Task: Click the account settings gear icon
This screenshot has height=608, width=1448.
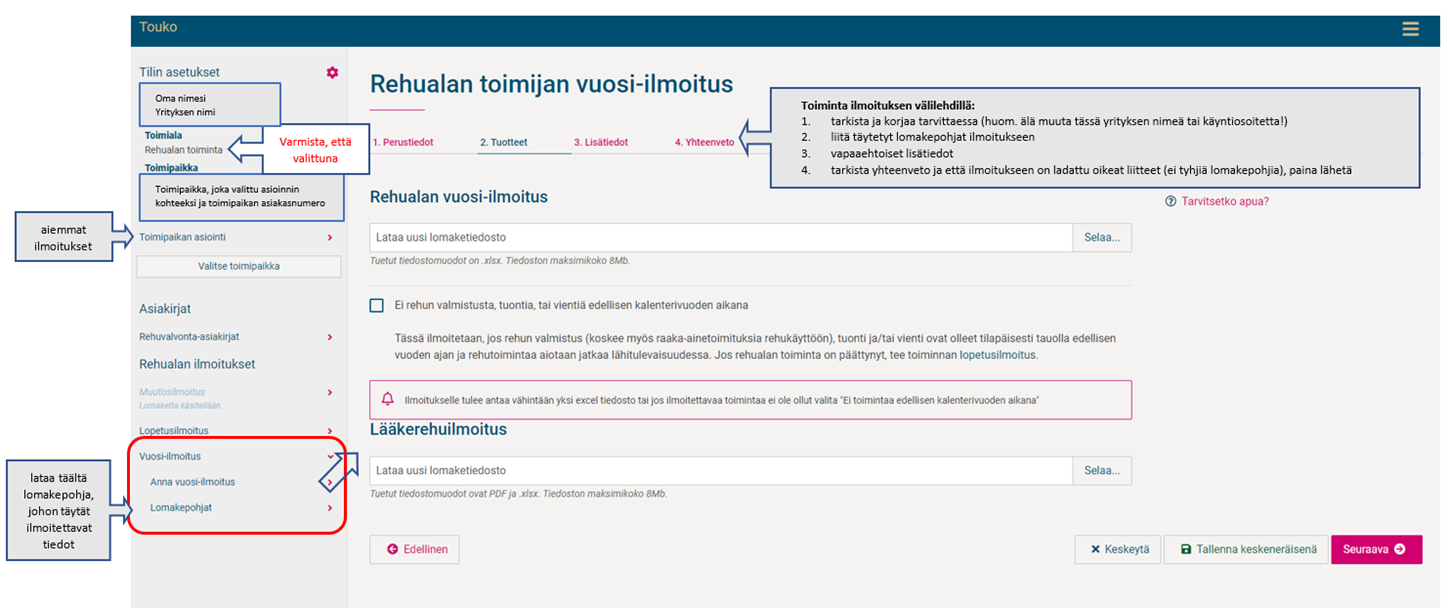Action: click(332, 72)
